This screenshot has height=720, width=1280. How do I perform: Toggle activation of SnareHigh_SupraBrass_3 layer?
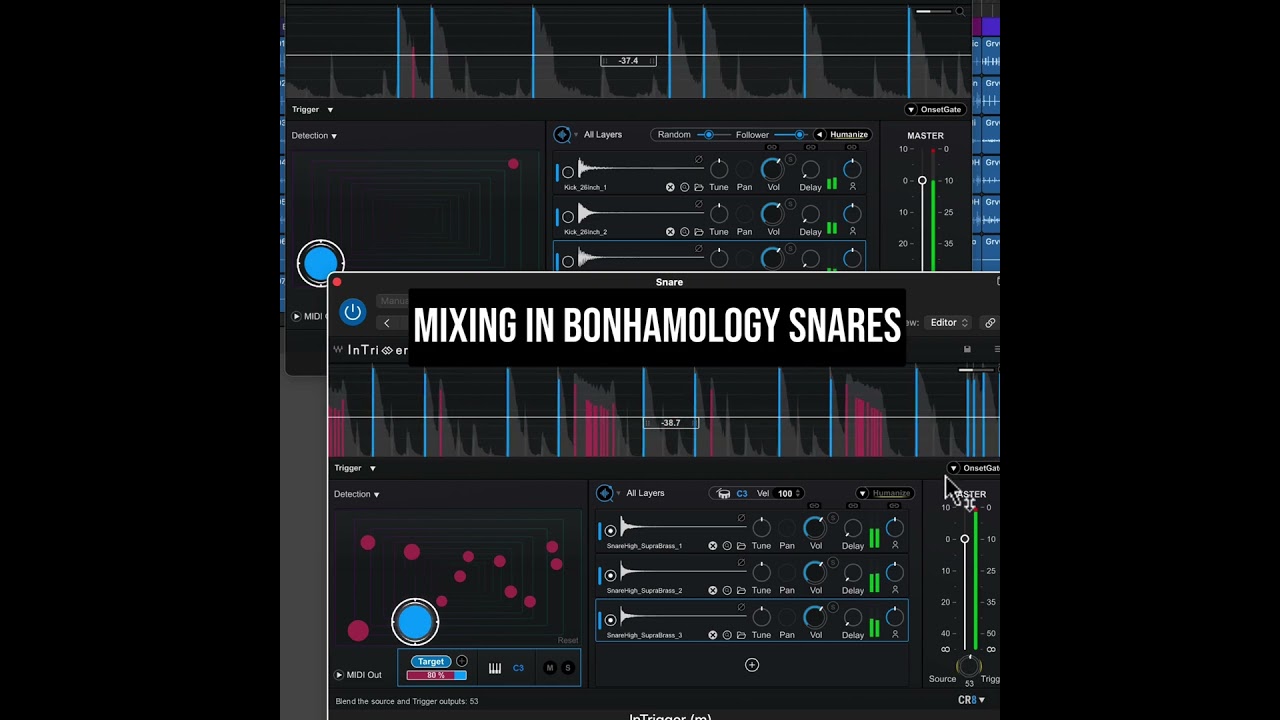[610, 620]
